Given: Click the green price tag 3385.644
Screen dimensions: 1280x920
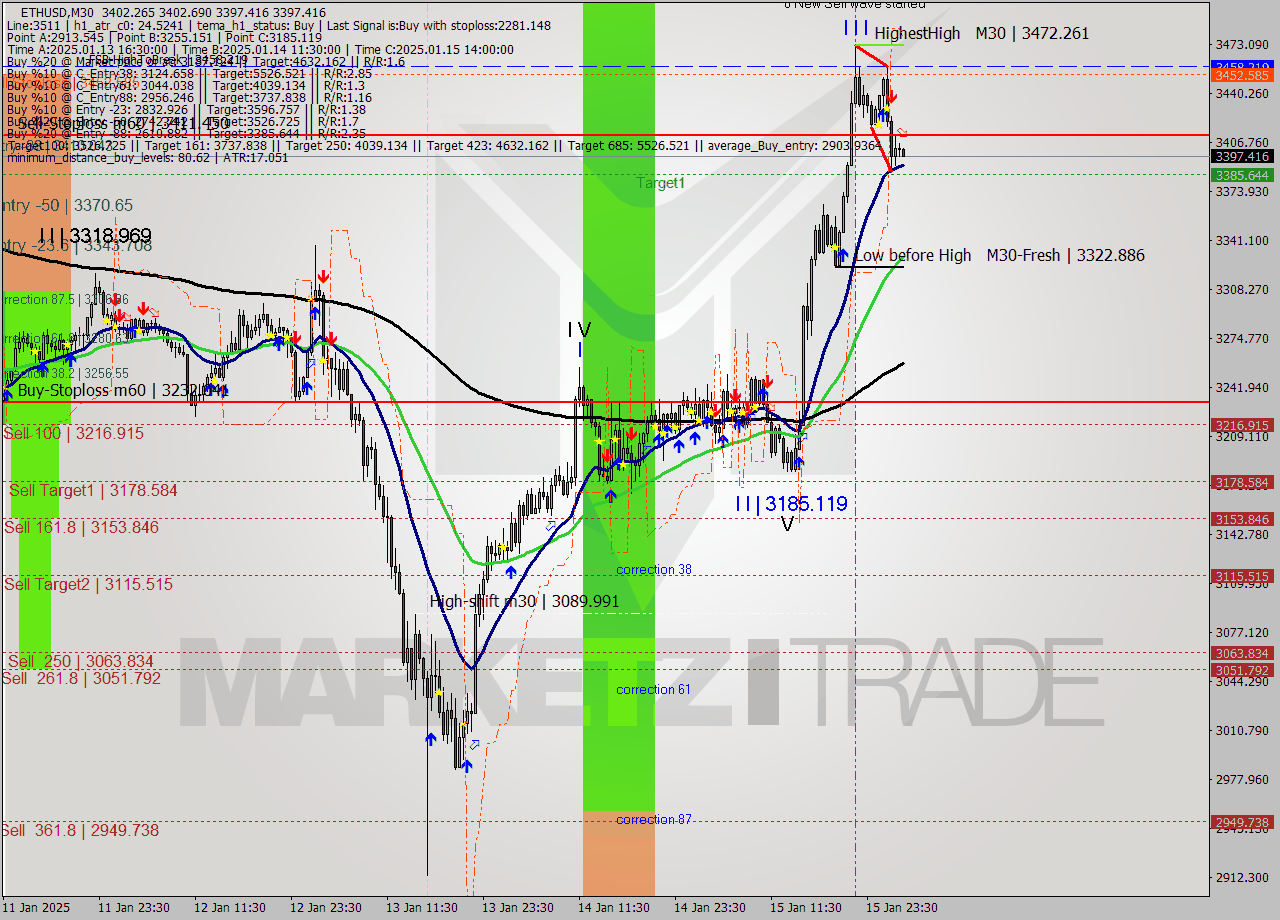Looking at the screenshot, I should tap(1241, 175).
